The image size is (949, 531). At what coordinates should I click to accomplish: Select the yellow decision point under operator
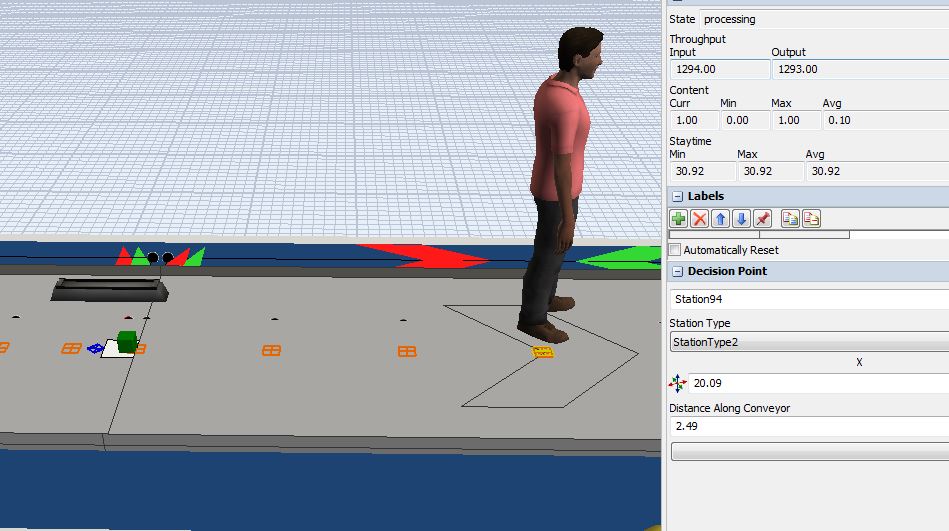[543, 352]
